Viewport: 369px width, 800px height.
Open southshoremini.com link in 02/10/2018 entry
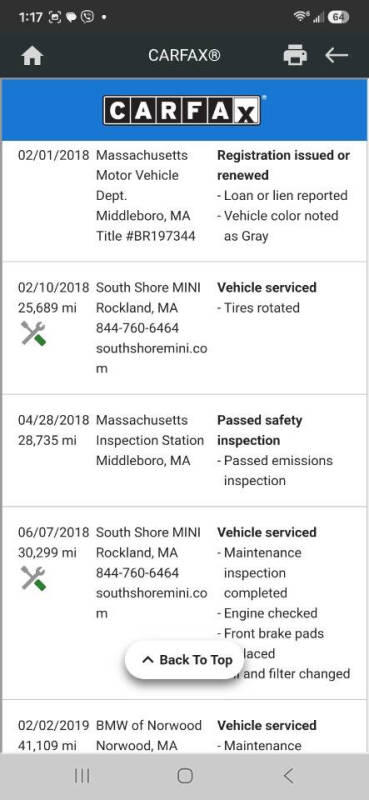(152, 359)
